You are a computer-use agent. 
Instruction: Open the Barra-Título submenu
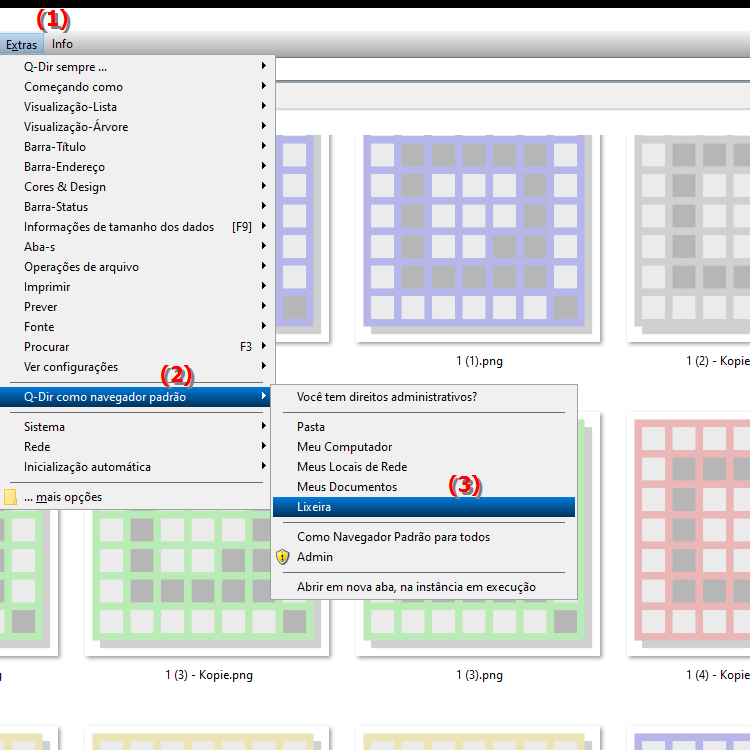[x=137, y=147]
